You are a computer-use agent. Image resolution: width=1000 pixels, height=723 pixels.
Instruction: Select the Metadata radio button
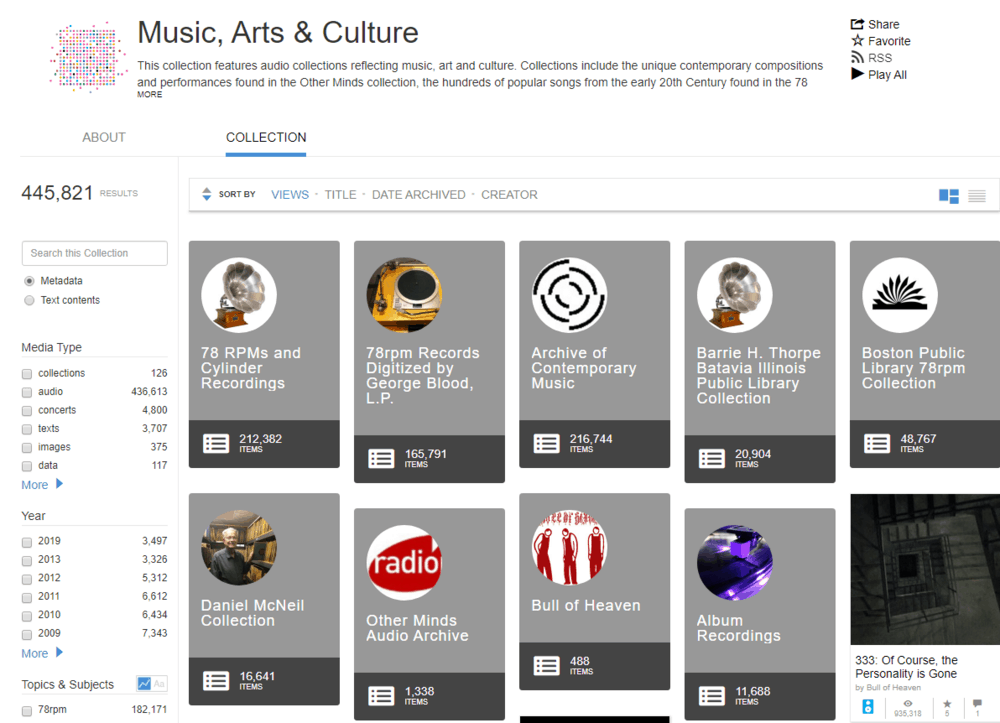(x=29, y=281)
